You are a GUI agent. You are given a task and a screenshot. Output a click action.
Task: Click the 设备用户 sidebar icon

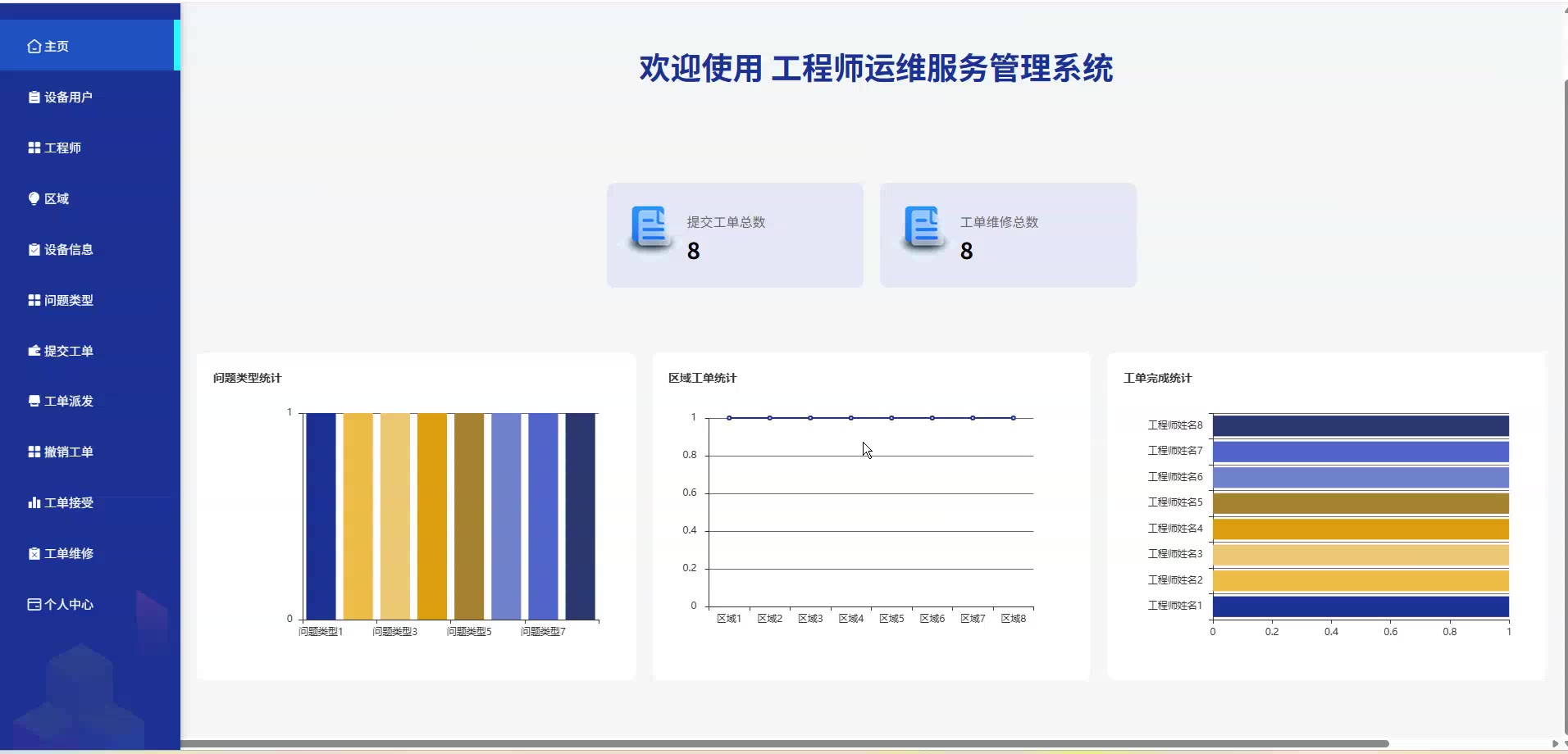(34, 98)
